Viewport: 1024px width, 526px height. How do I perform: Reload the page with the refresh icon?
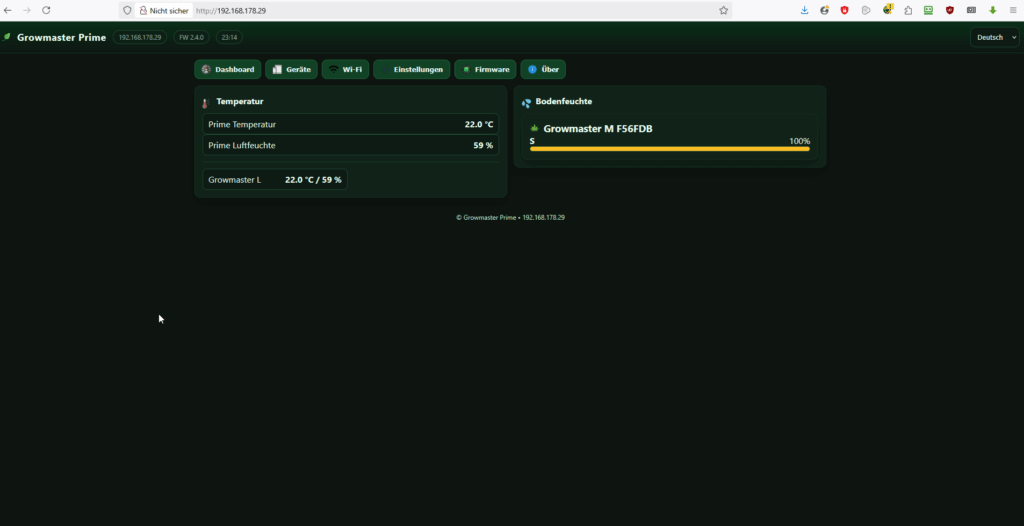tap(46, 10)
